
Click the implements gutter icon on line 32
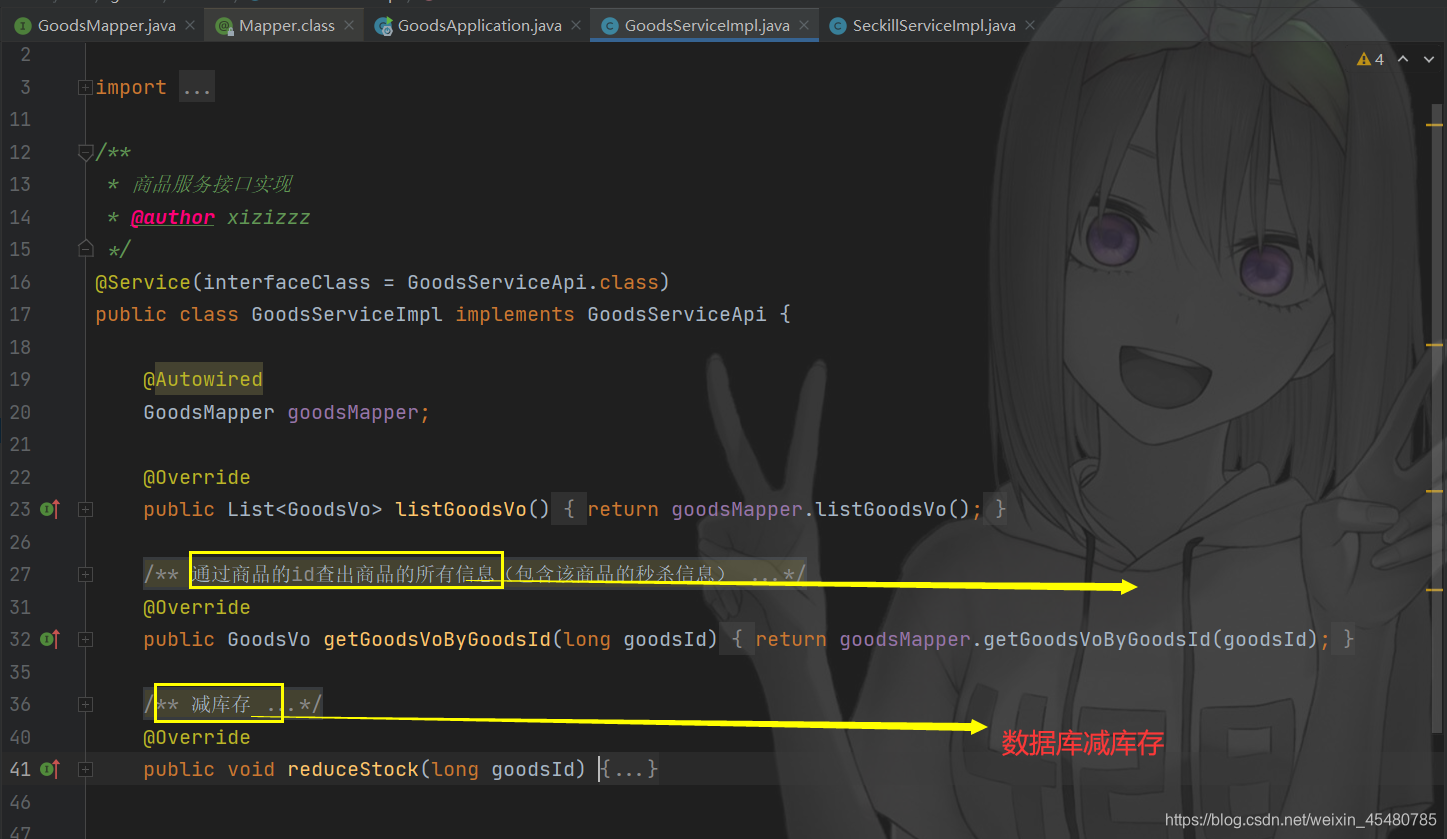click(50, 640)
